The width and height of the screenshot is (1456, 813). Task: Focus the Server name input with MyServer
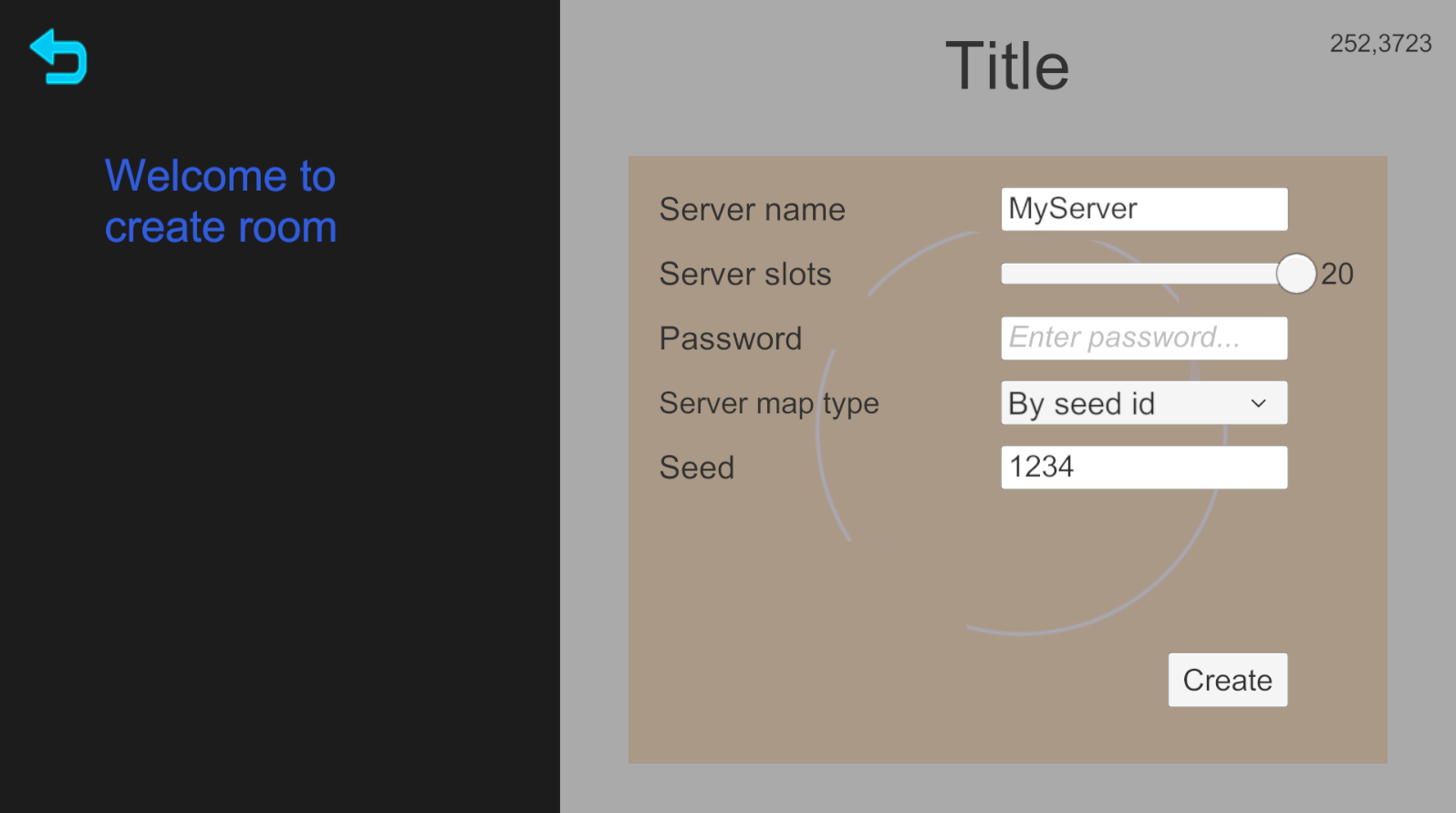click(1144, 209)
